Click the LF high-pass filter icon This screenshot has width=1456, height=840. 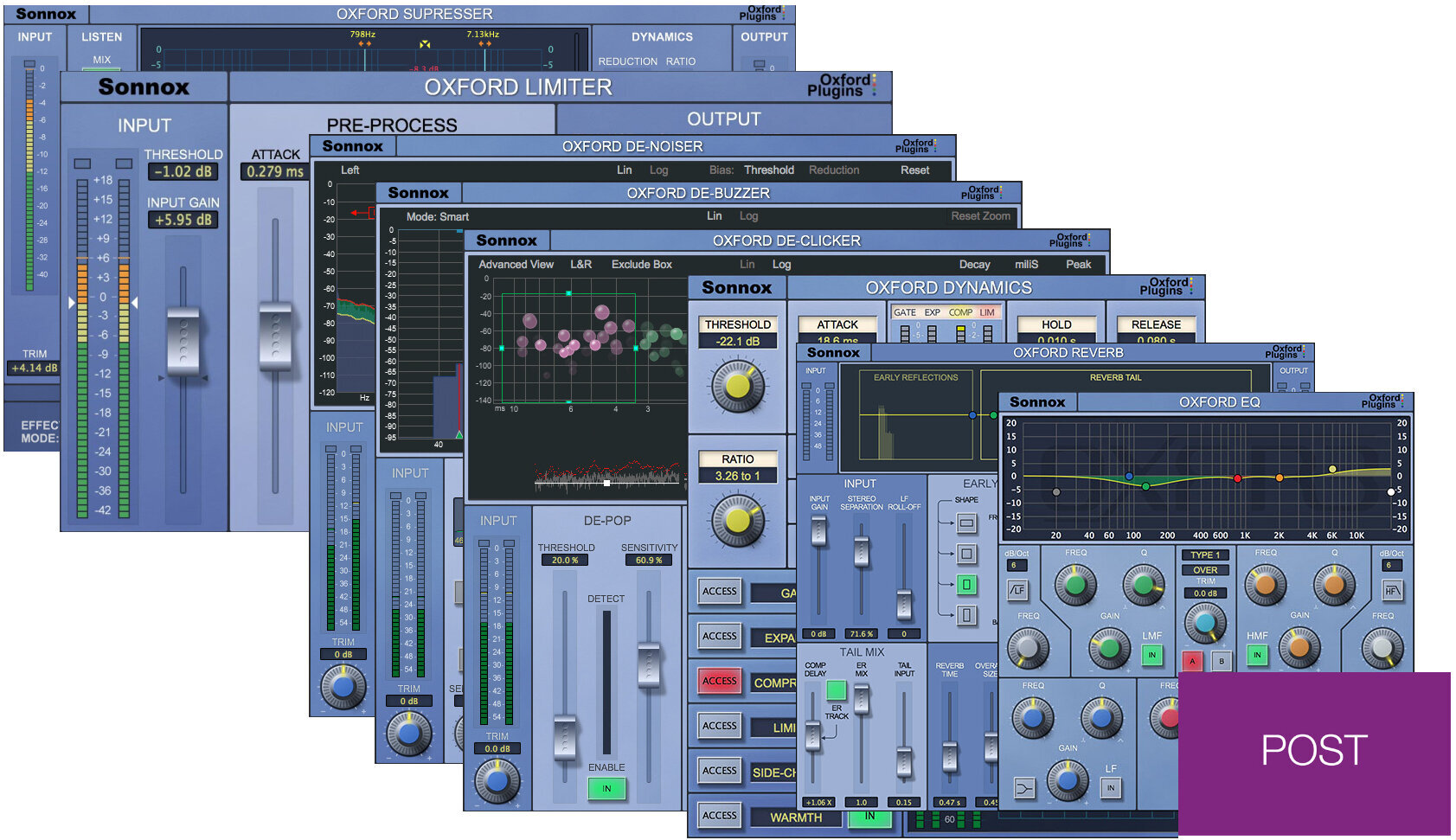[1017, 591]
